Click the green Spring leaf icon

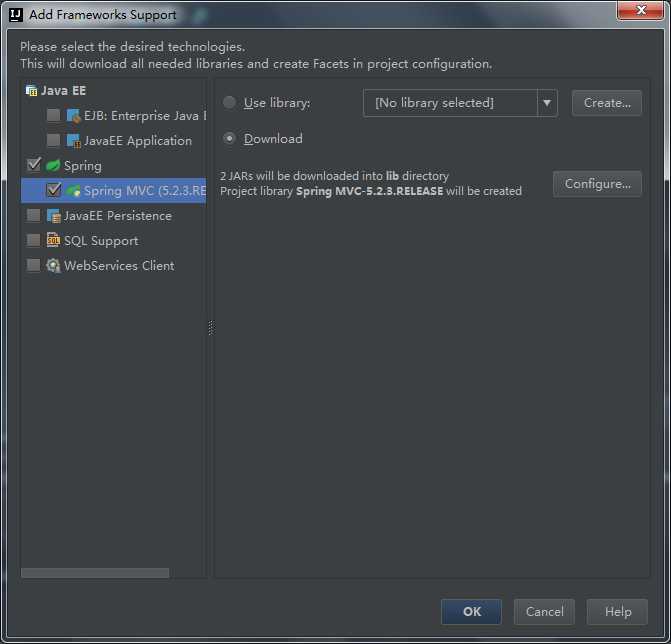pos(53,166)
